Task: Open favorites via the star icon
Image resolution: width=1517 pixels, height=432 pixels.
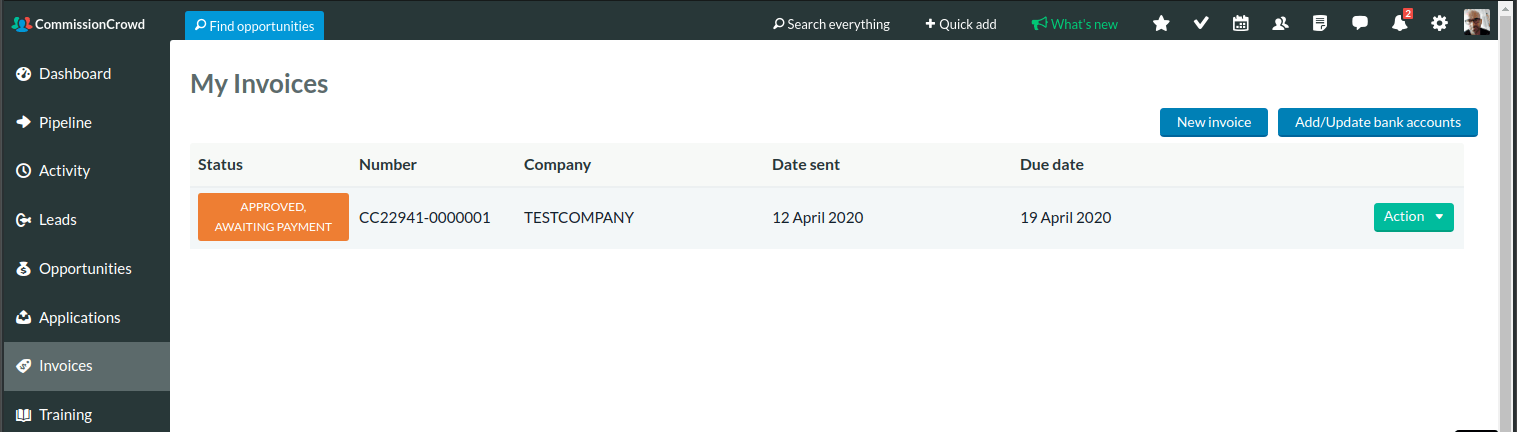Action: click(x=1161, y=24)
